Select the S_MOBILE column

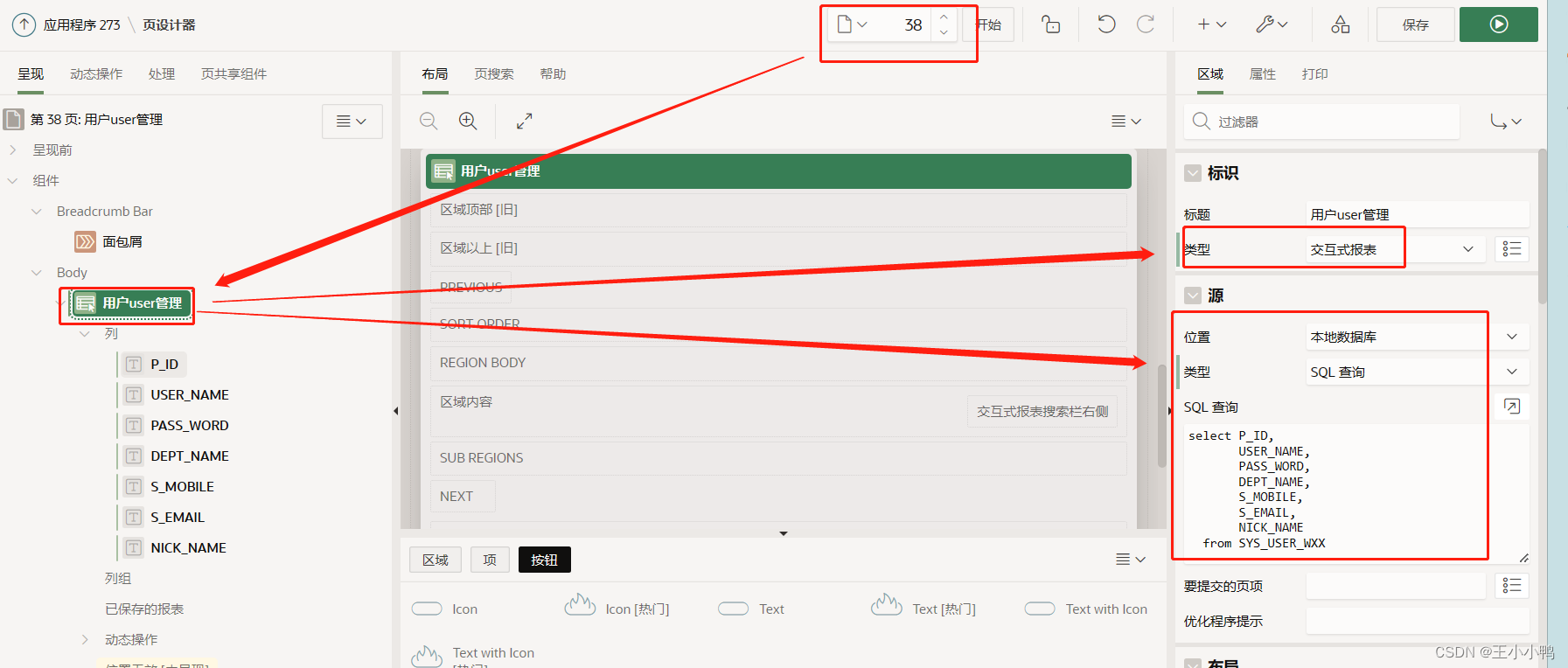tap(182, 487)
